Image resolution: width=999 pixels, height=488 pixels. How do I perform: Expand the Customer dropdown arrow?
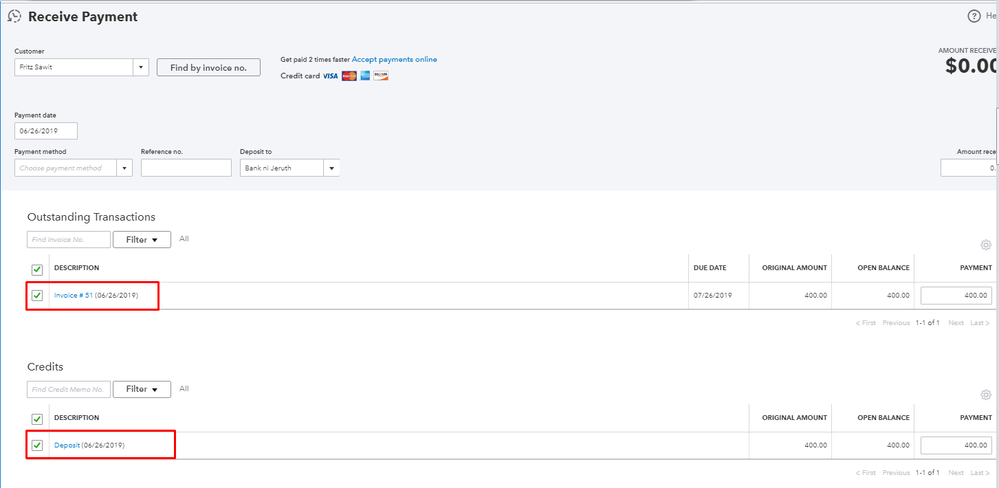click(141, 68)
